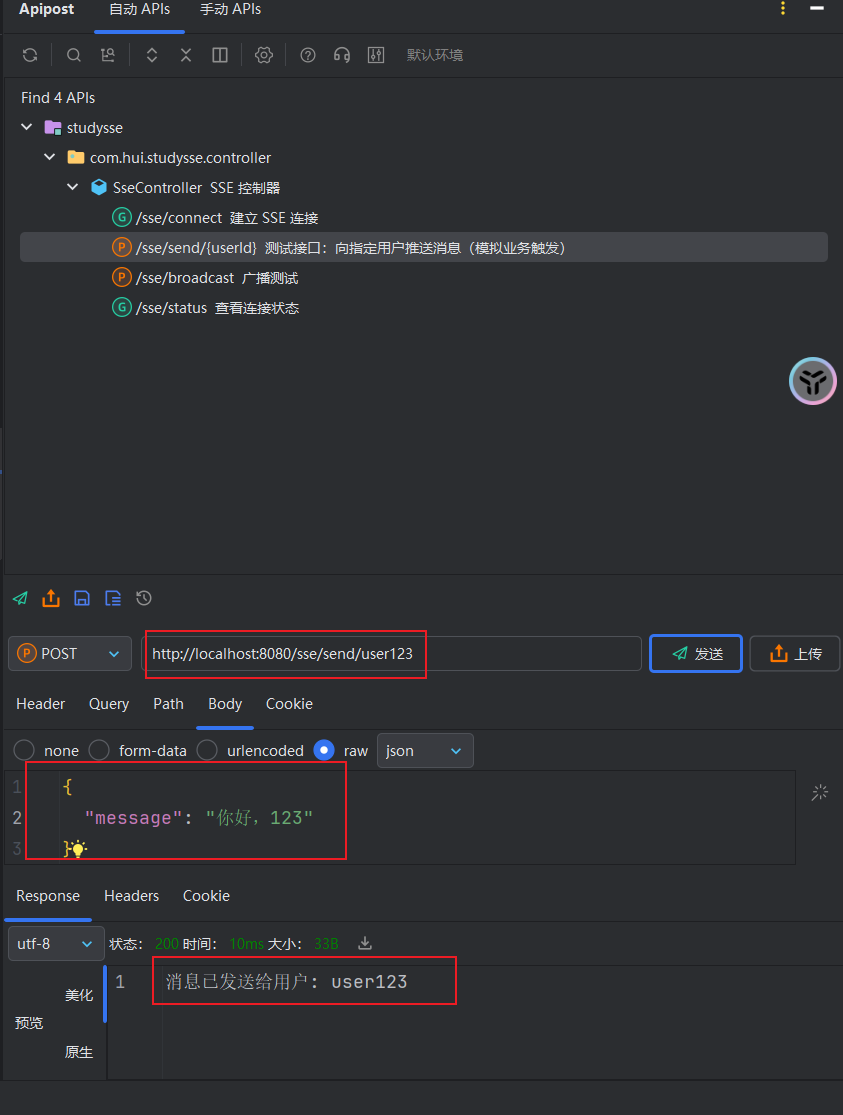
Task: Select the 原生 response view
Action: [79, 1052]
